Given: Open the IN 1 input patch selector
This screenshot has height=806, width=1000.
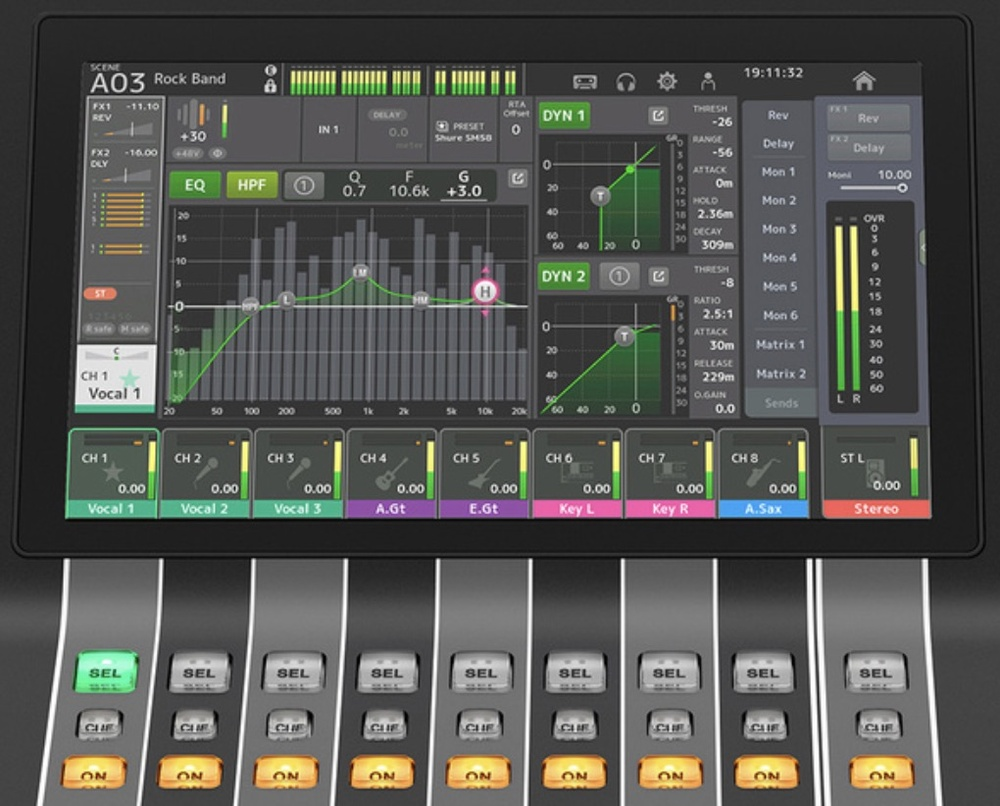Looking at the screenshot, I should [x=329, y=130].
